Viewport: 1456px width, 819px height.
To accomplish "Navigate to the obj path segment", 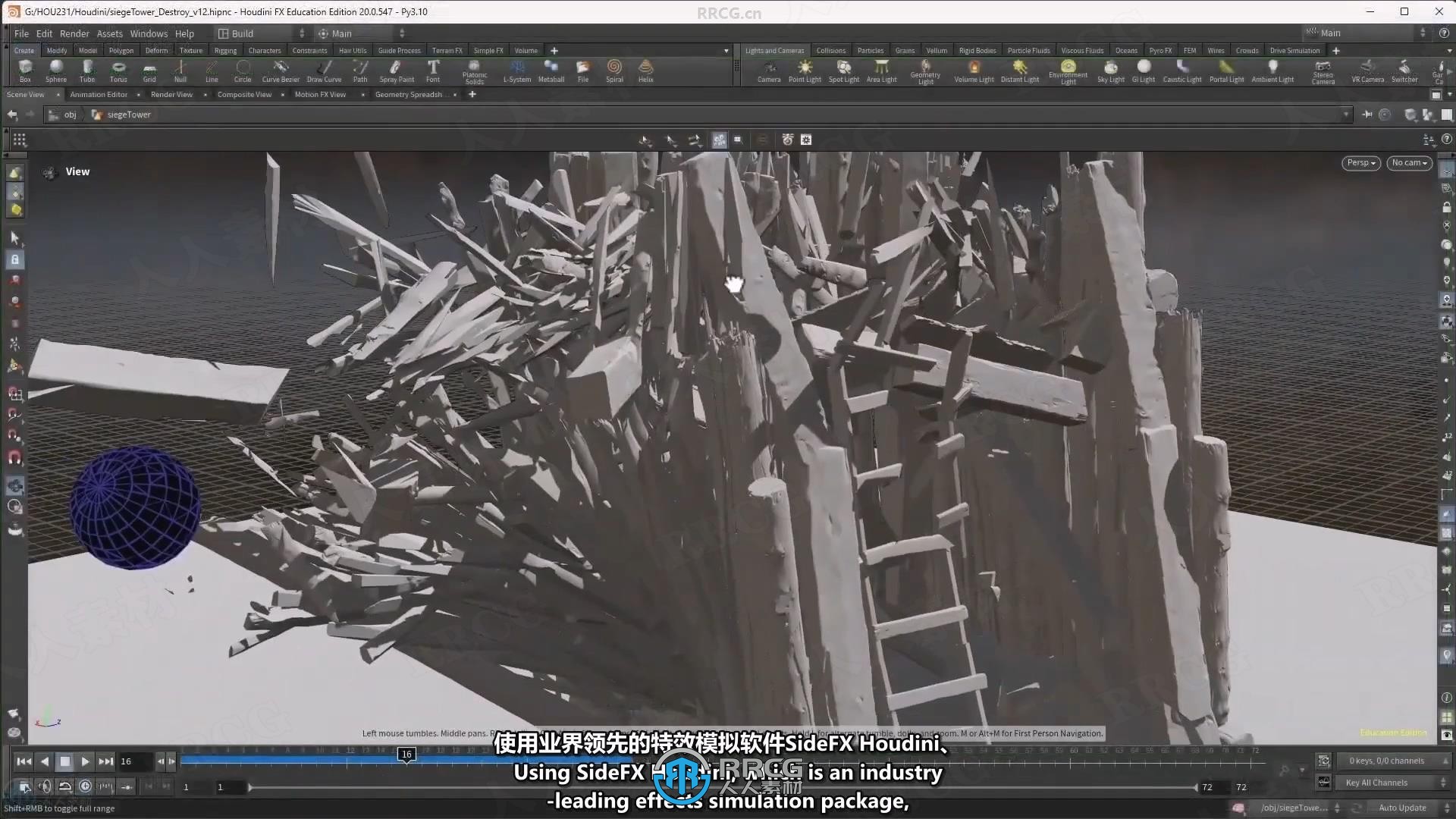I will coord(64,115).
